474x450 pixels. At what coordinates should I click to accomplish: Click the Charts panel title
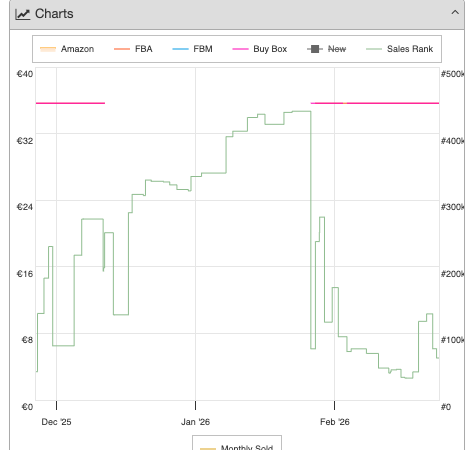click(x=54, y=14)
